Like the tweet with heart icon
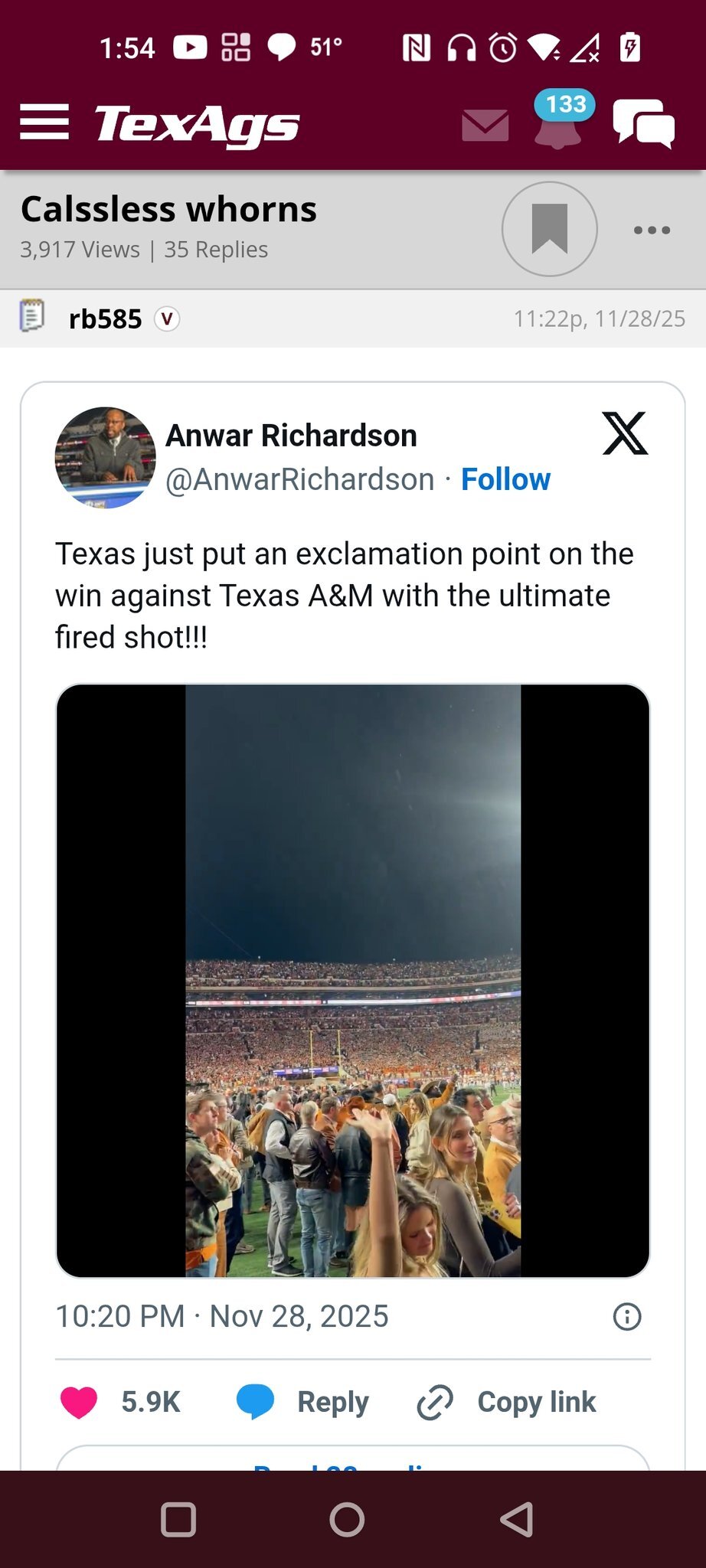This screenshot has width=706, height=1568. [x=79, y=1402]
